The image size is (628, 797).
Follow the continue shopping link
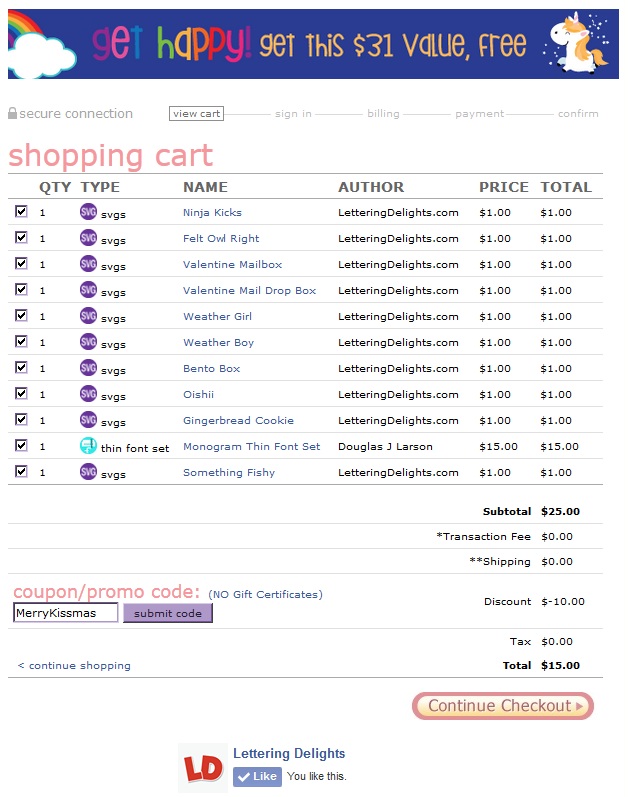75,666
